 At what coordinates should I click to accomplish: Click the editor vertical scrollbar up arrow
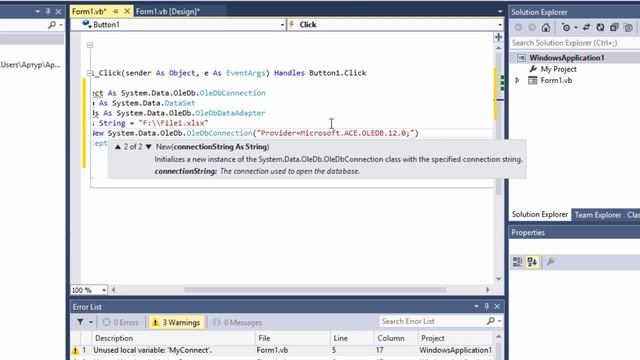[498, 48]
